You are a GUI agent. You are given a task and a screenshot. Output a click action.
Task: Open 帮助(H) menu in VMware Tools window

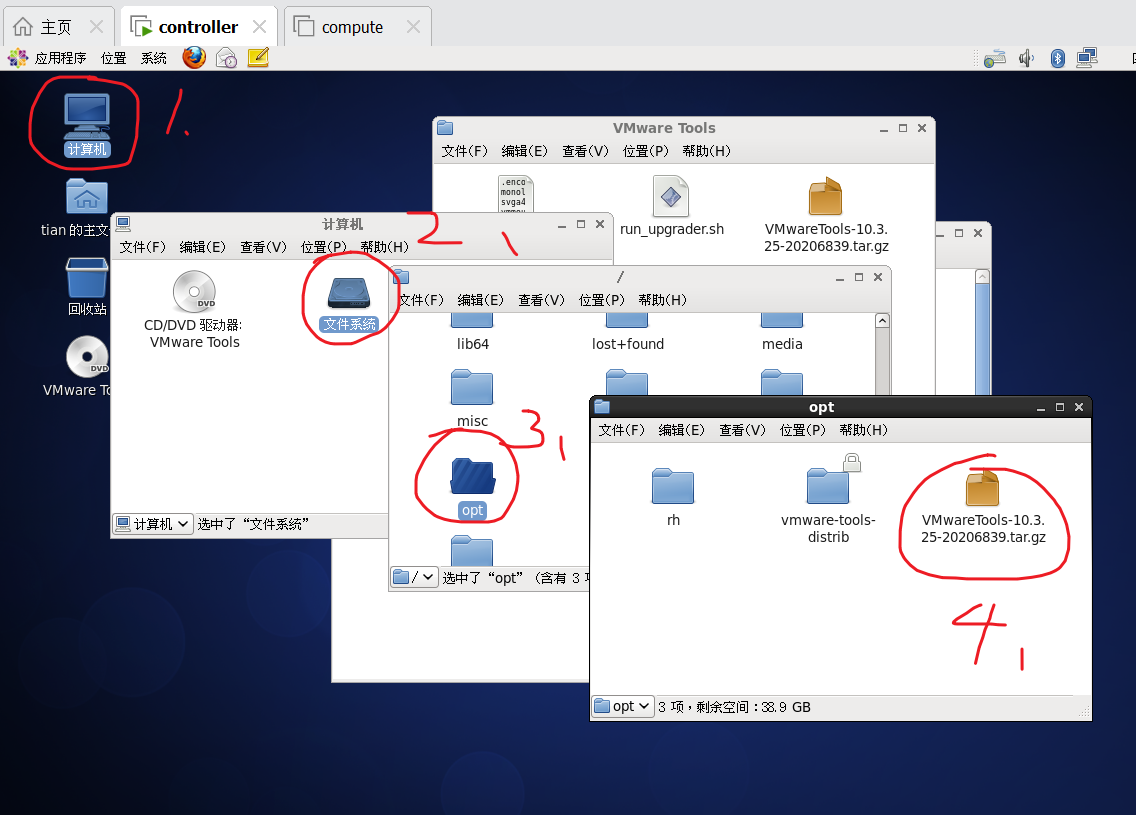706,151
